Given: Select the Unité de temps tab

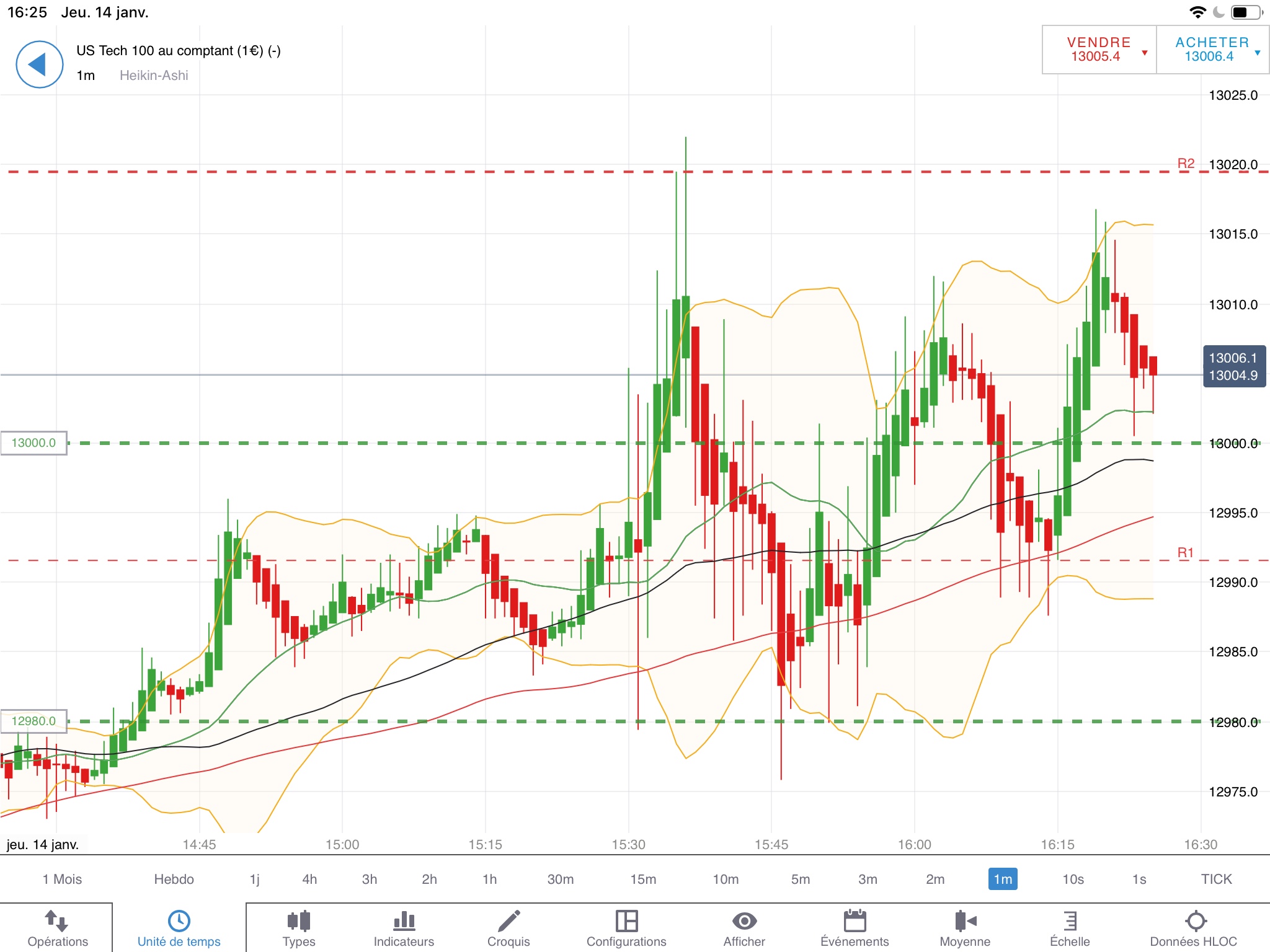Looking at the screenshot, I should pos(179,928).
